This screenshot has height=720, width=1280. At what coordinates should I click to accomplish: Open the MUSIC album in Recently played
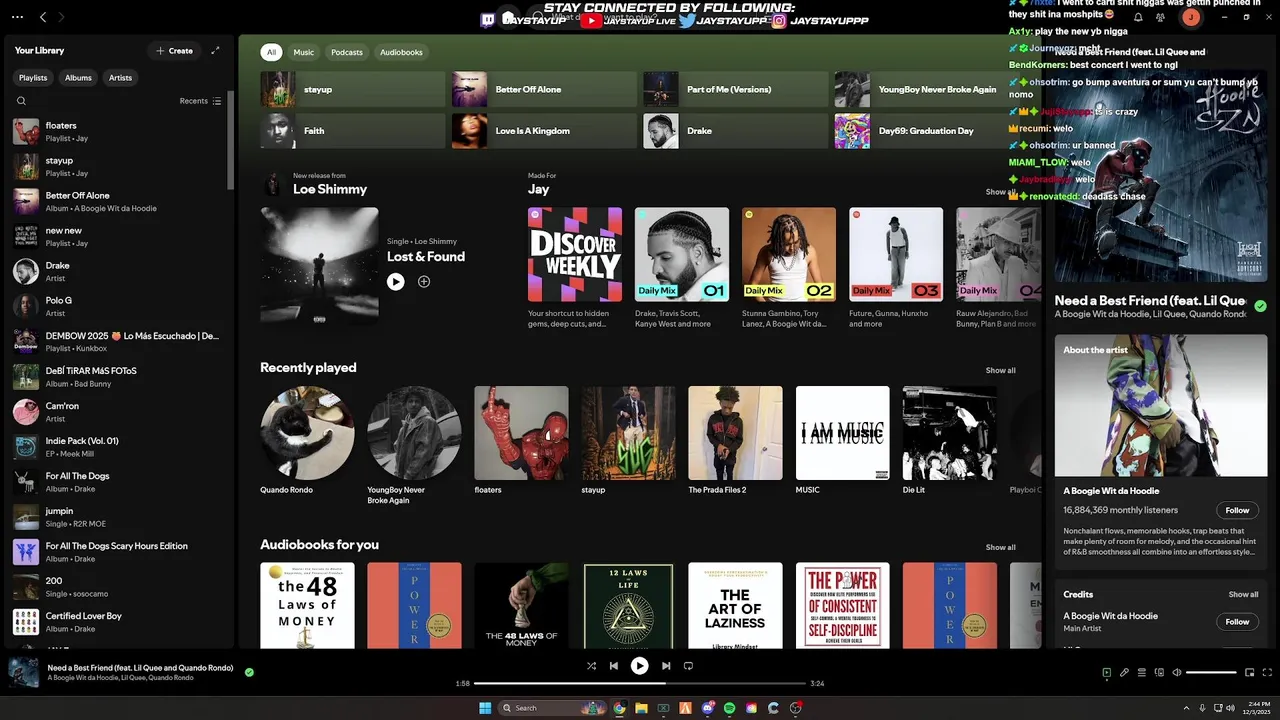click(x=842, y=441)
